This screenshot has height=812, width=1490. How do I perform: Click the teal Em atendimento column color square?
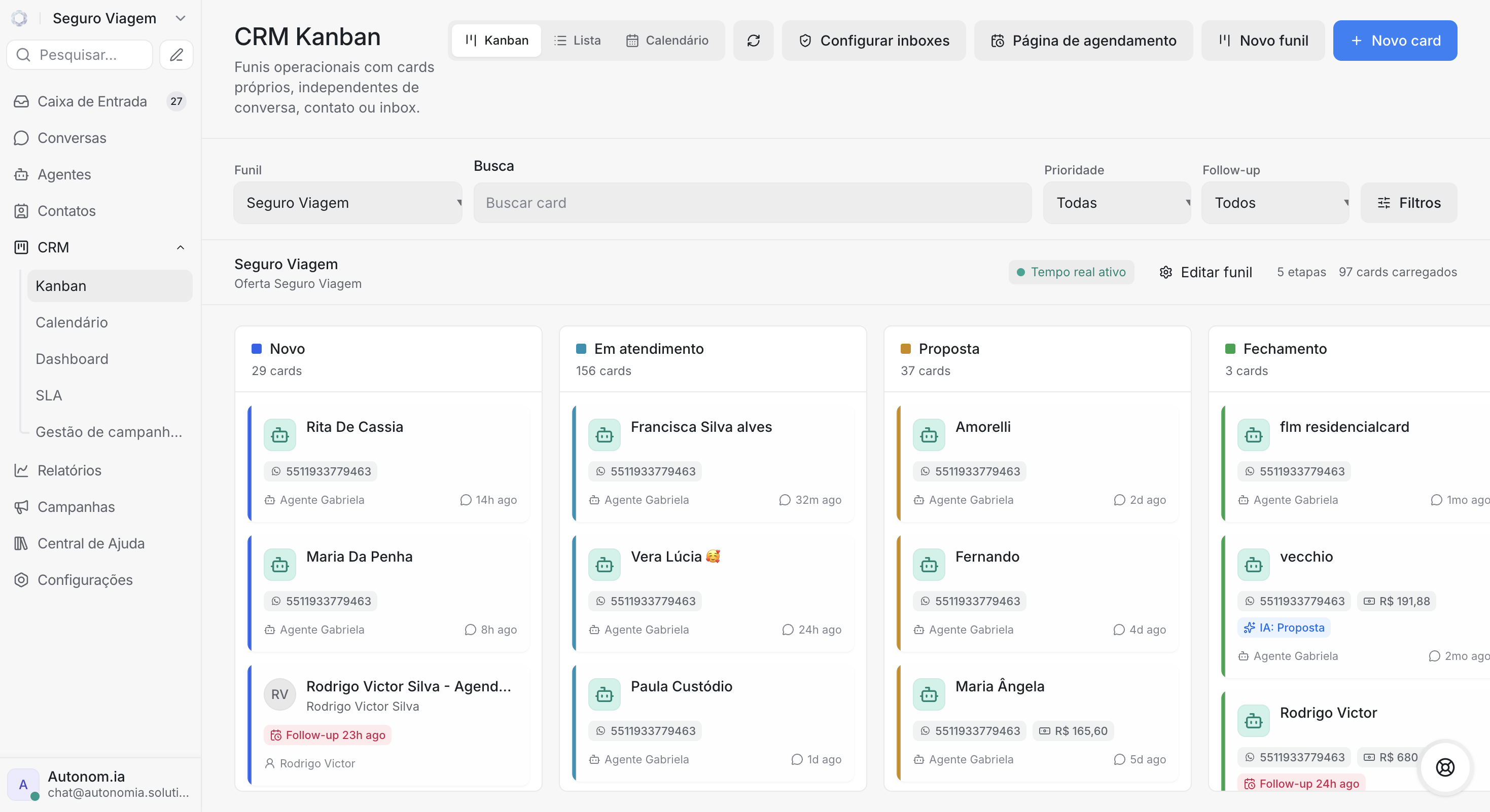[x=581, y=349]
